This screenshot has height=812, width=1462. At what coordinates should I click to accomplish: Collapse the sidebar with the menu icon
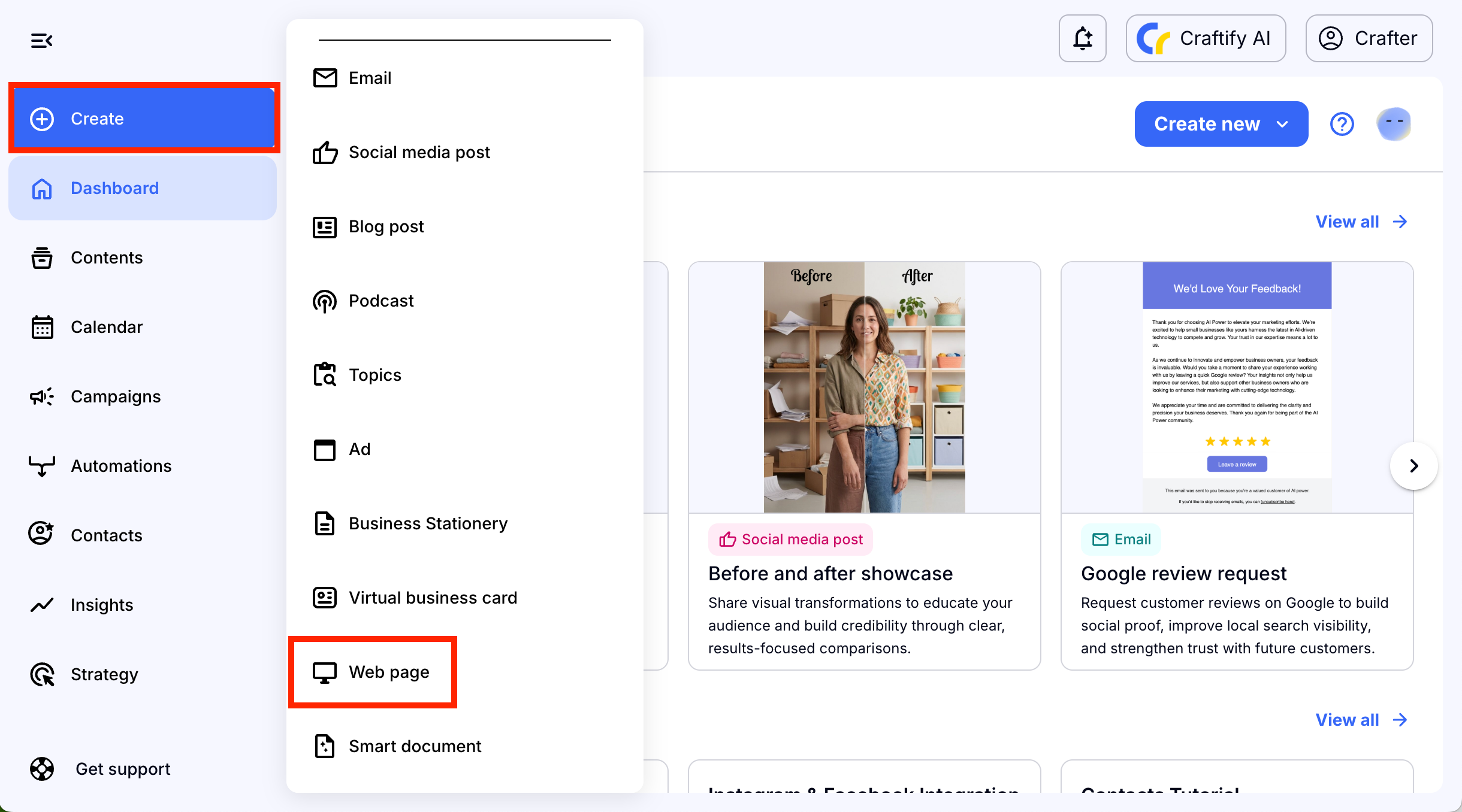click(41, 41)
